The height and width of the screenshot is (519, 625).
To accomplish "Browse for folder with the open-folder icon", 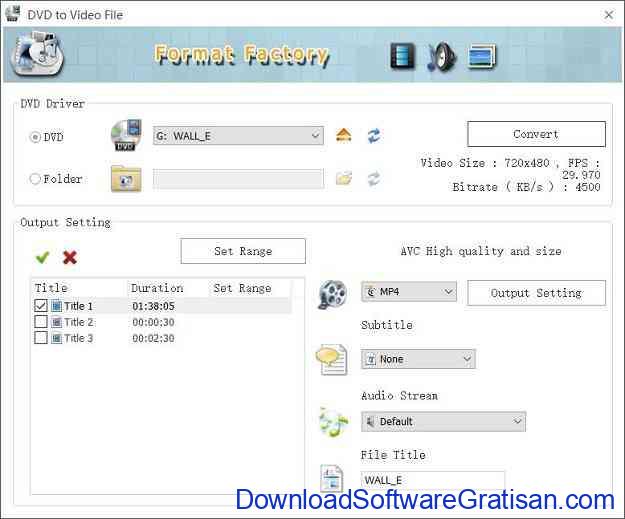I will (x=344, y=178).
